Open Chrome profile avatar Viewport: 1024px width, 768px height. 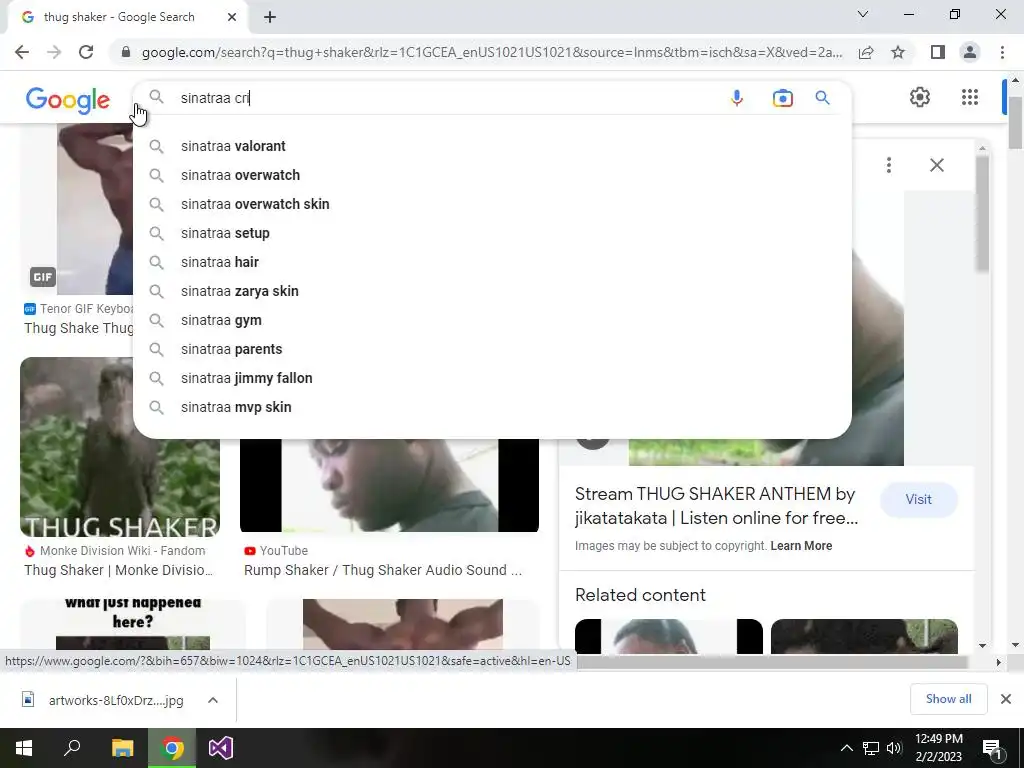click(970, 52)
